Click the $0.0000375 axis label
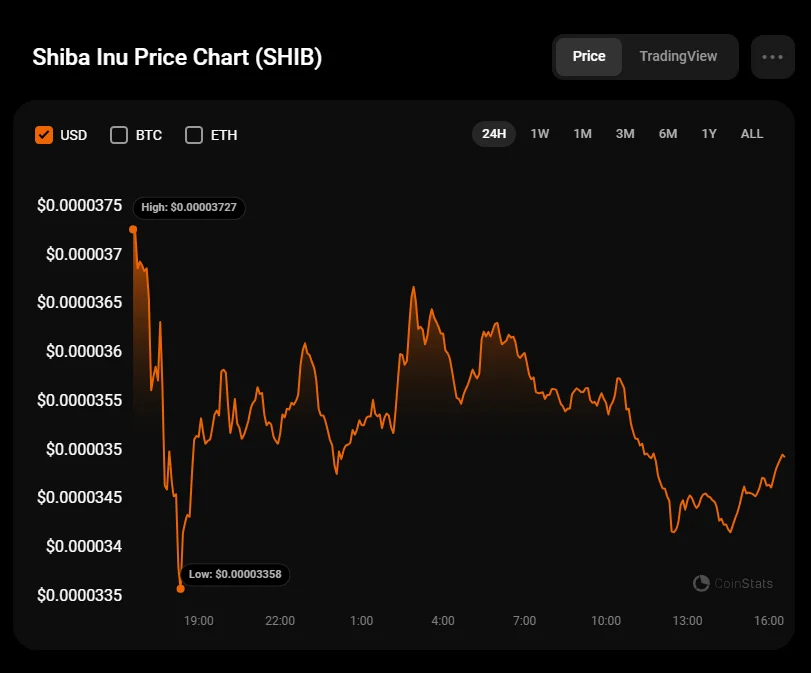This screenshot has height=673, width=811. tap(80, 205)
